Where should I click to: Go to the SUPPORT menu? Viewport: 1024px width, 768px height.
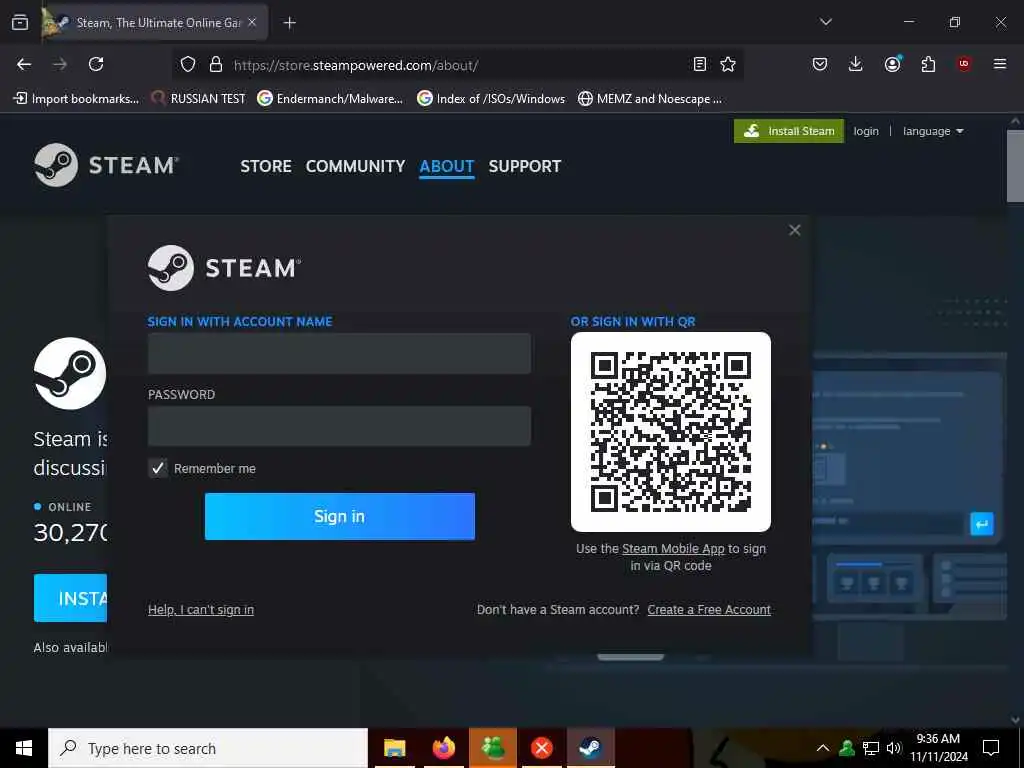(524, 167)
